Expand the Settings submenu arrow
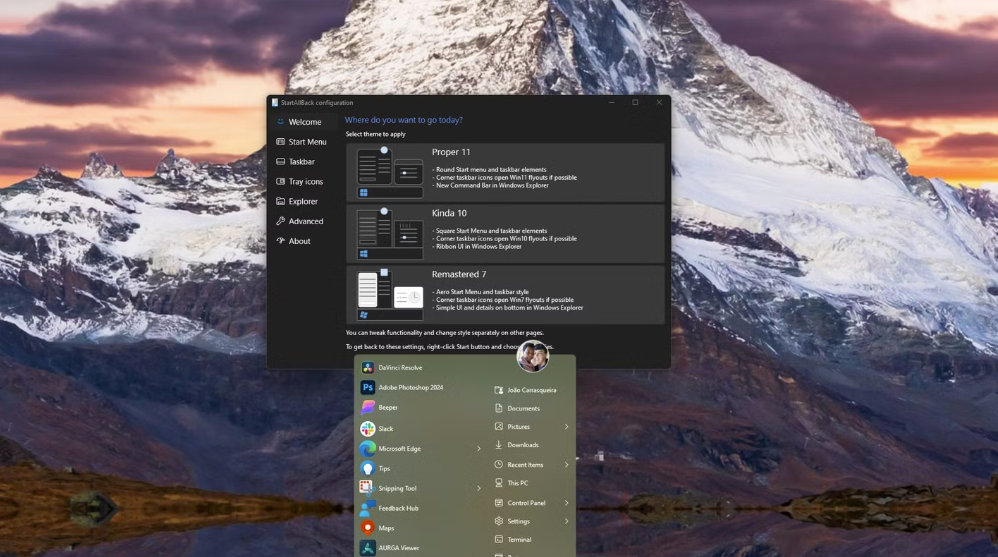 [x=566, y=521]
